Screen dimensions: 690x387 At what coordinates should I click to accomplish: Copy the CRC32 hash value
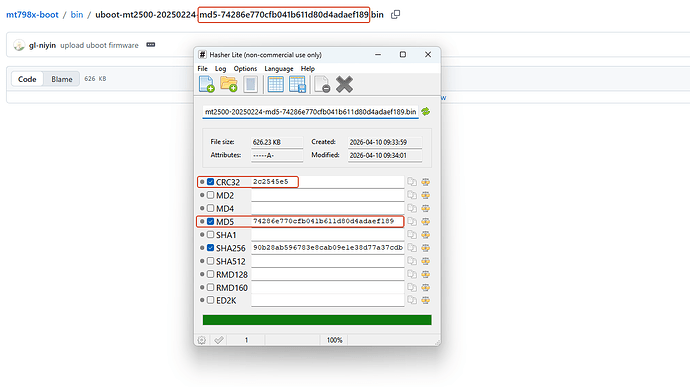point(412,182)
